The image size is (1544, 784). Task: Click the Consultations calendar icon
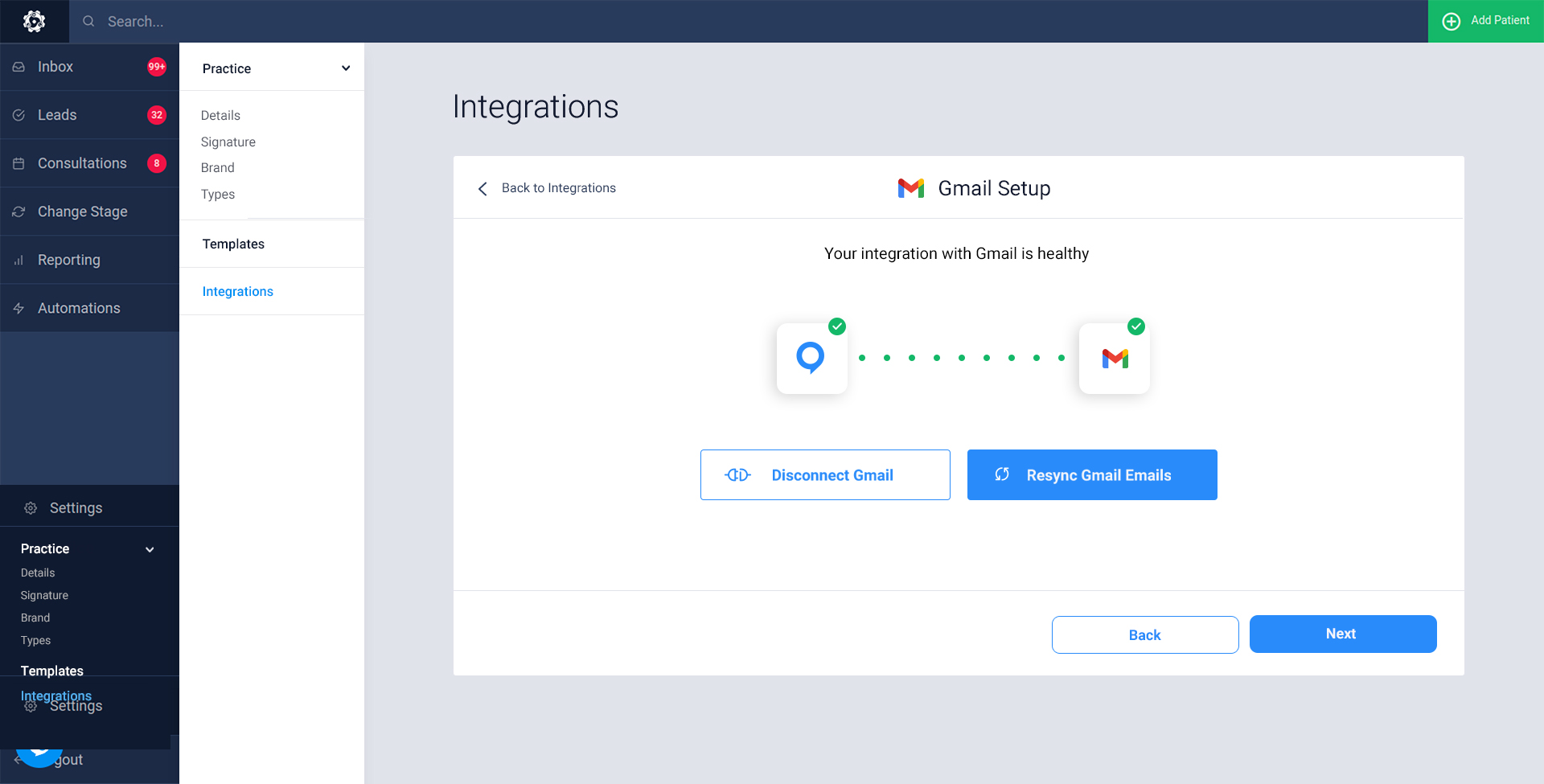[18, 163]
